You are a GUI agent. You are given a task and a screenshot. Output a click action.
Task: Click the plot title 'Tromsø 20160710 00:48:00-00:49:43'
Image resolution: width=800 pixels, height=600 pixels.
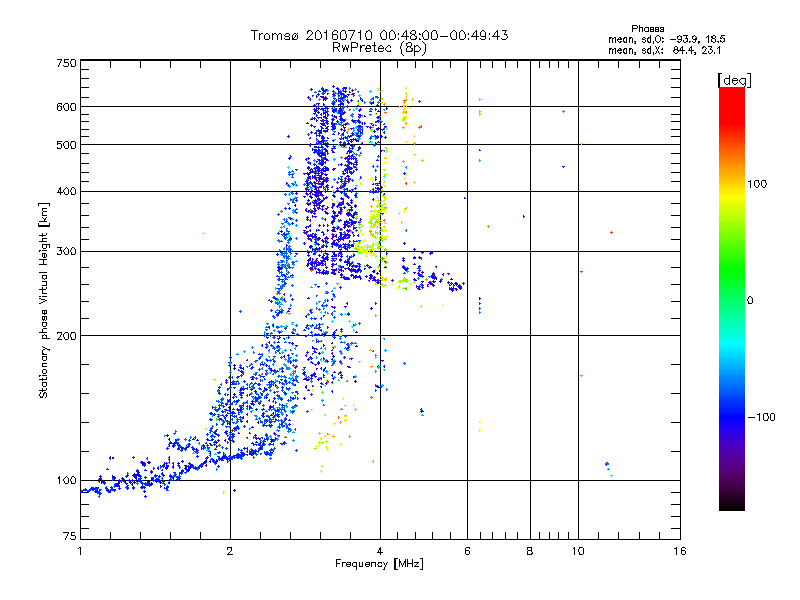tap(379, 35)
